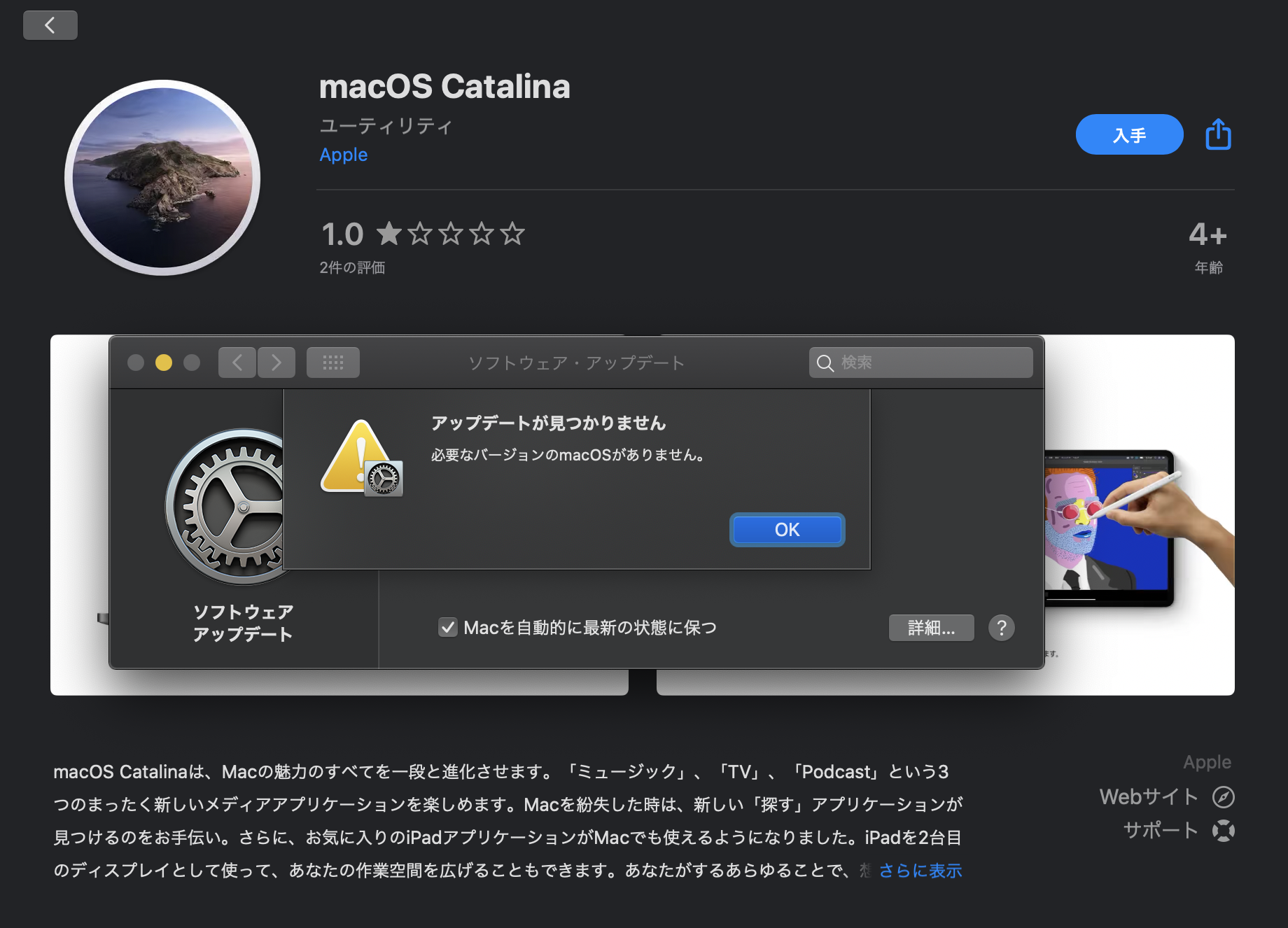Image resolution: width=1288 pixels, height=928 pixels.
Task: Open the help question mark button
Action: click(1002, 628)
